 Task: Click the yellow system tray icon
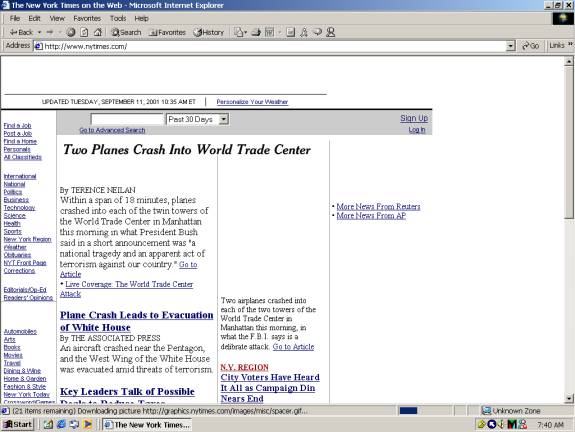[x=481, y=424]
